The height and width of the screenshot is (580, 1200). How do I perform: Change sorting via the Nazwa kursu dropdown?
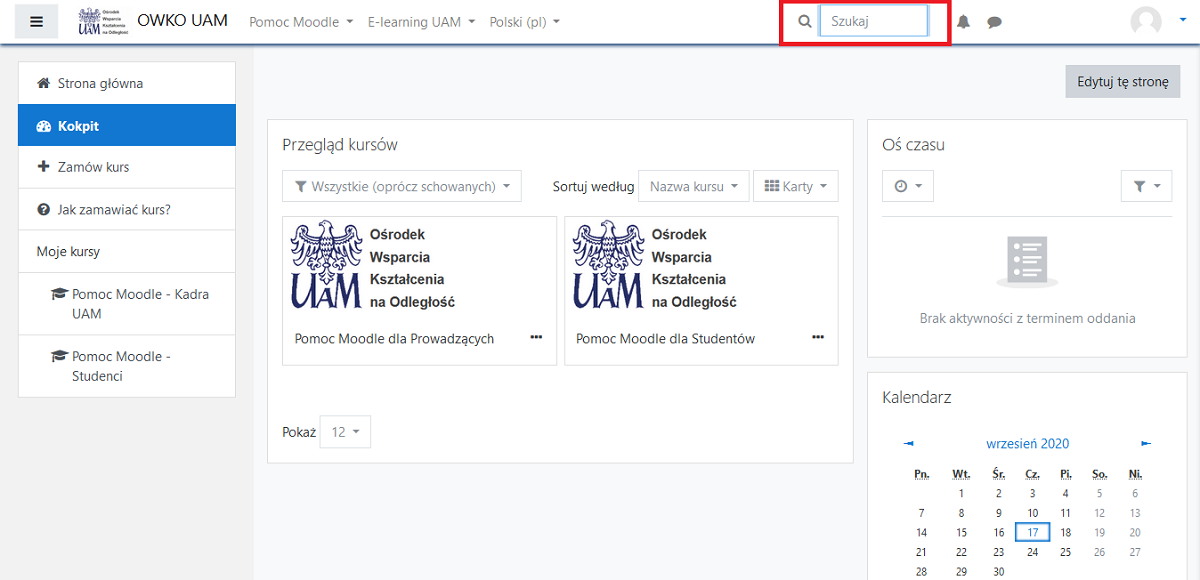[x=694, y=186]
